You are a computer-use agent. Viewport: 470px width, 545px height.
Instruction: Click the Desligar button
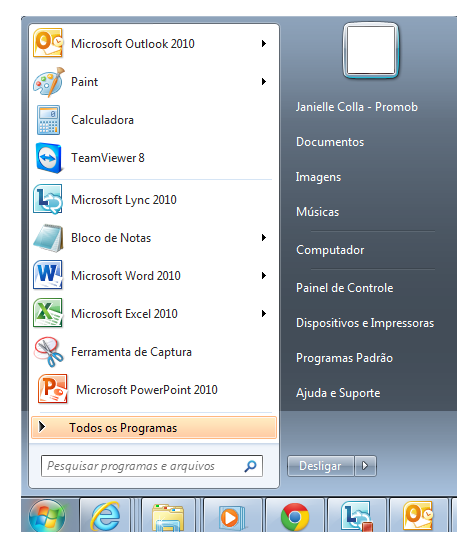tap(321, 466)
